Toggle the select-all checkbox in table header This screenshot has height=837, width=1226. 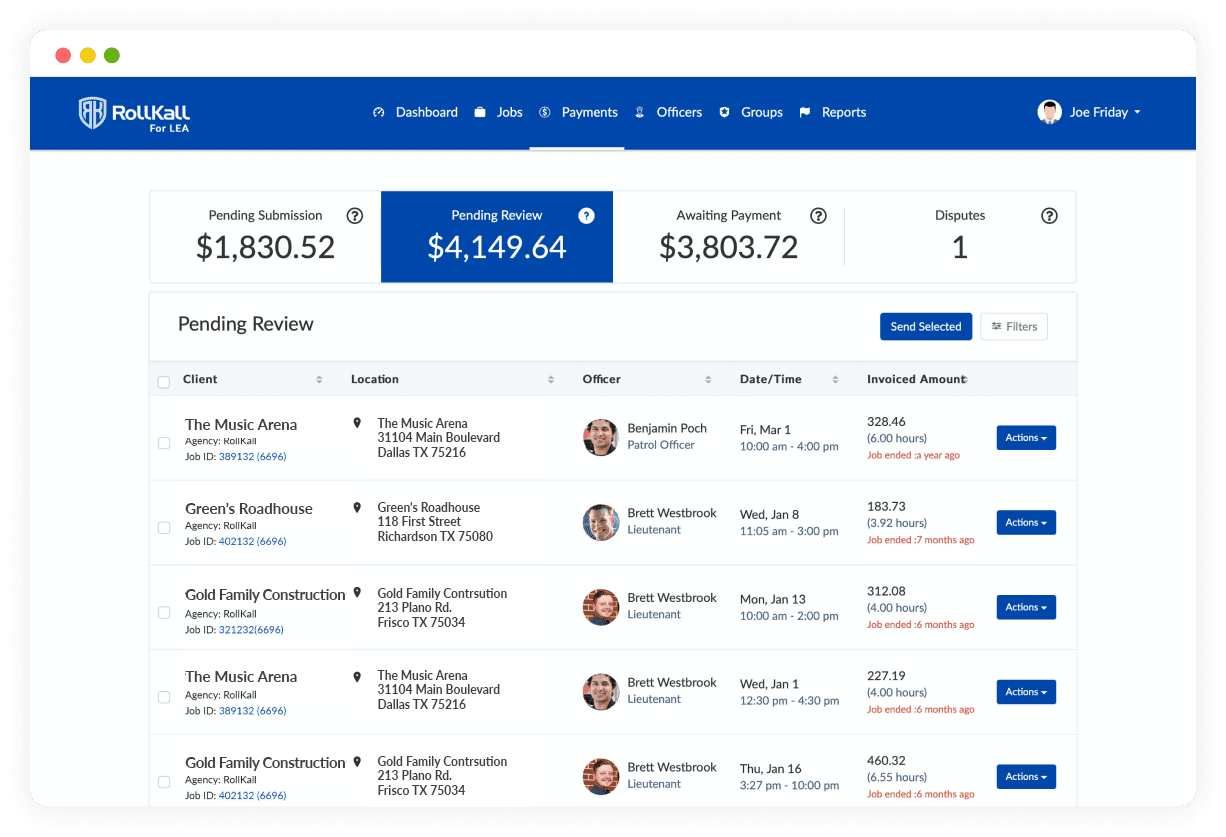164,382
